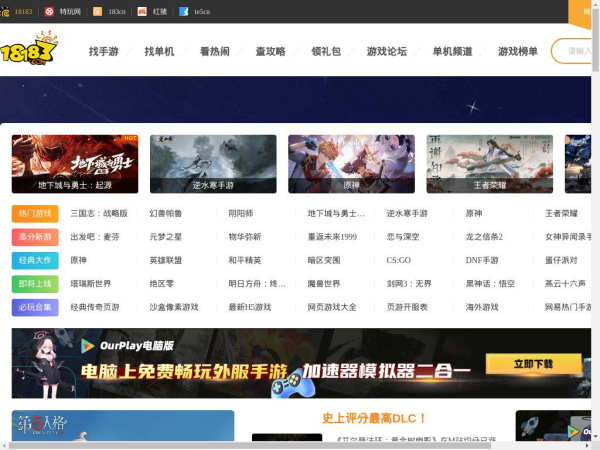Open 剑网3：无界 link
Screen dimensions: 600x450
[x=409, y=284]
